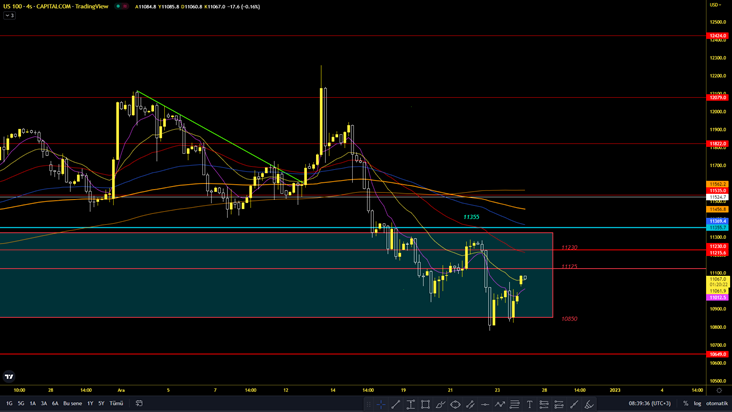Image resolution: width=732 pixels, height=412 pixels.
Task: Set range to 5Y
Action: [x=101, y=403]
